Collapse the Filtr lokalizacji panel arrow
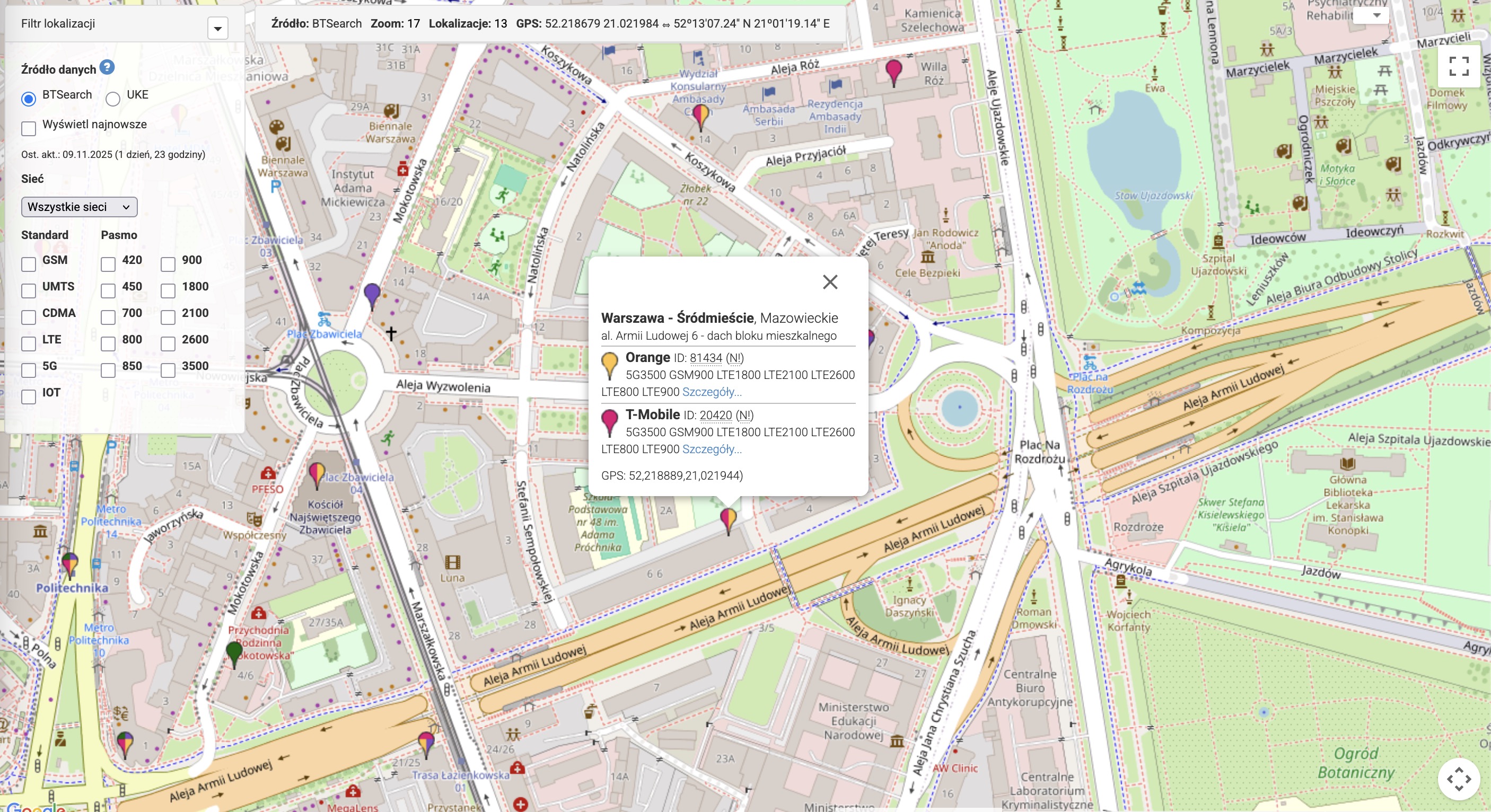 coord(217,28)
